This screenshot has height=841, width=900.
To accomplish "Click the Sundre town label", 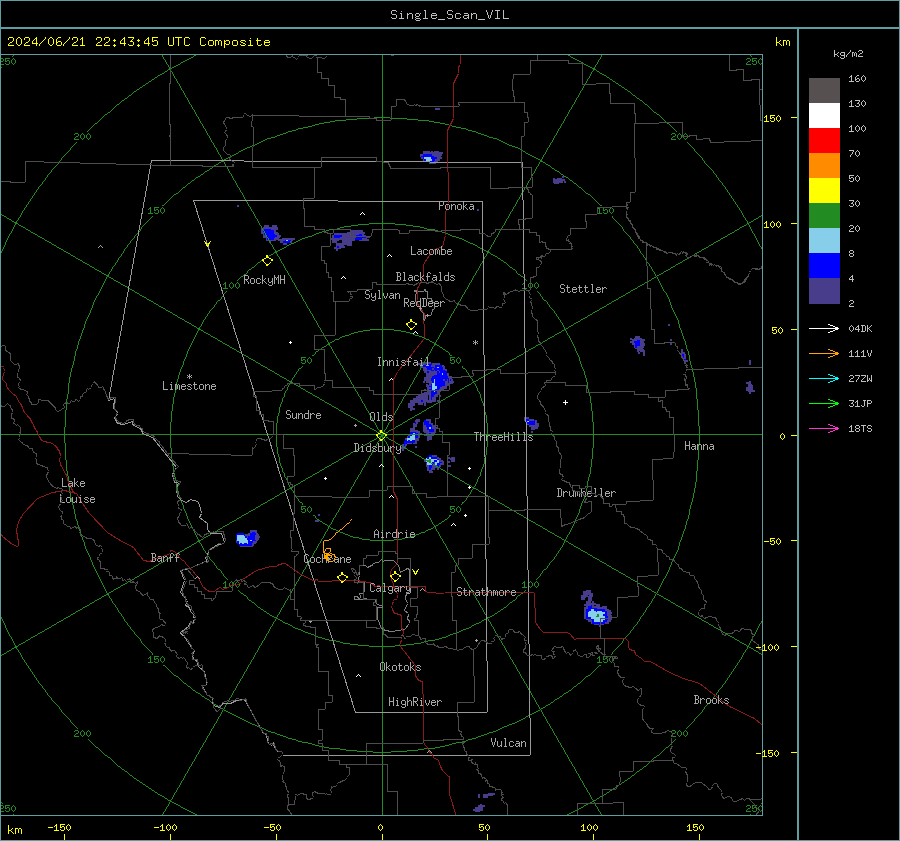I will 303,415.
